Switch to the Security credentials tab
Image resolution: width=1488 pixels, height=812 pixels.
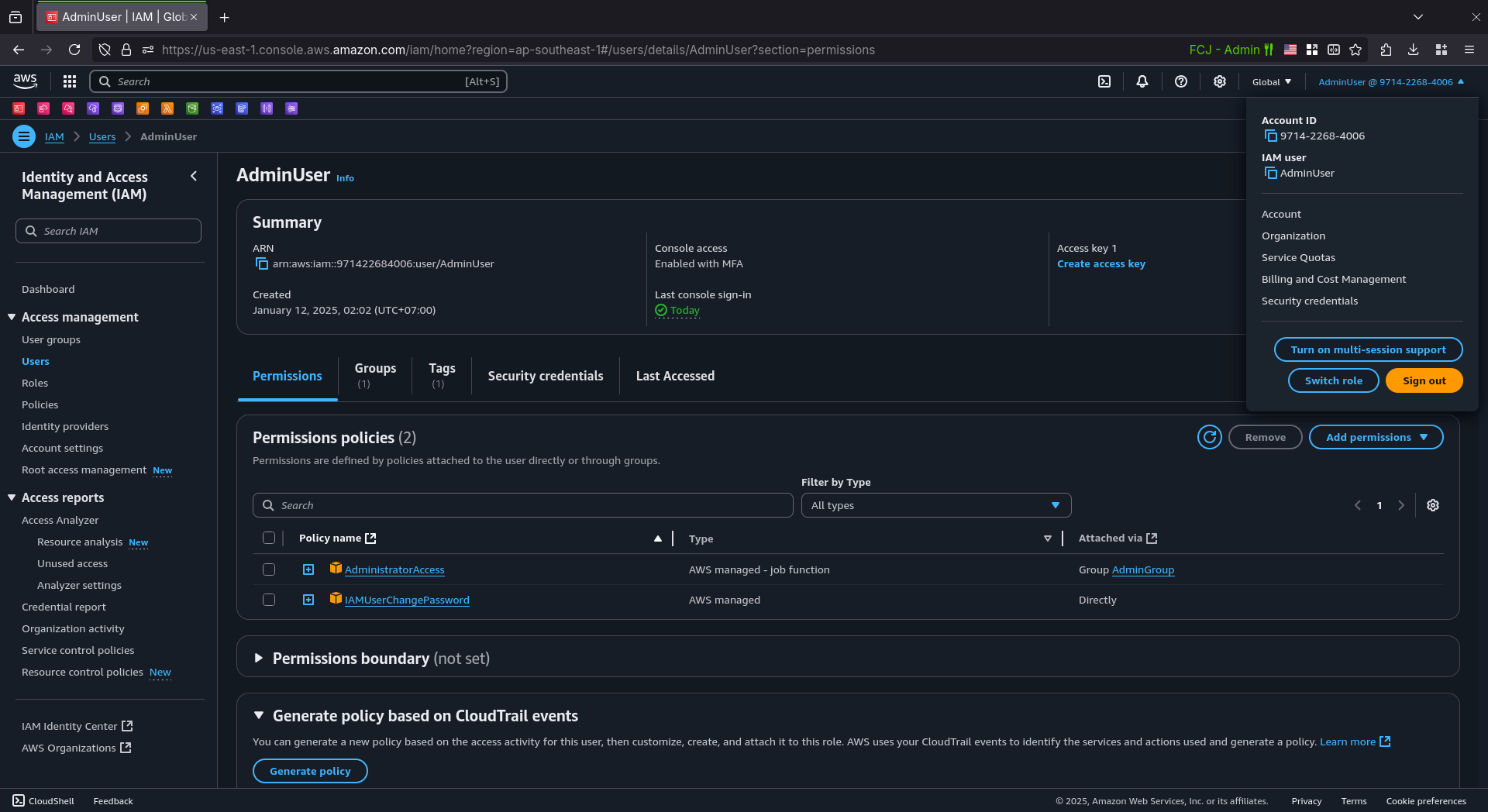546,376
